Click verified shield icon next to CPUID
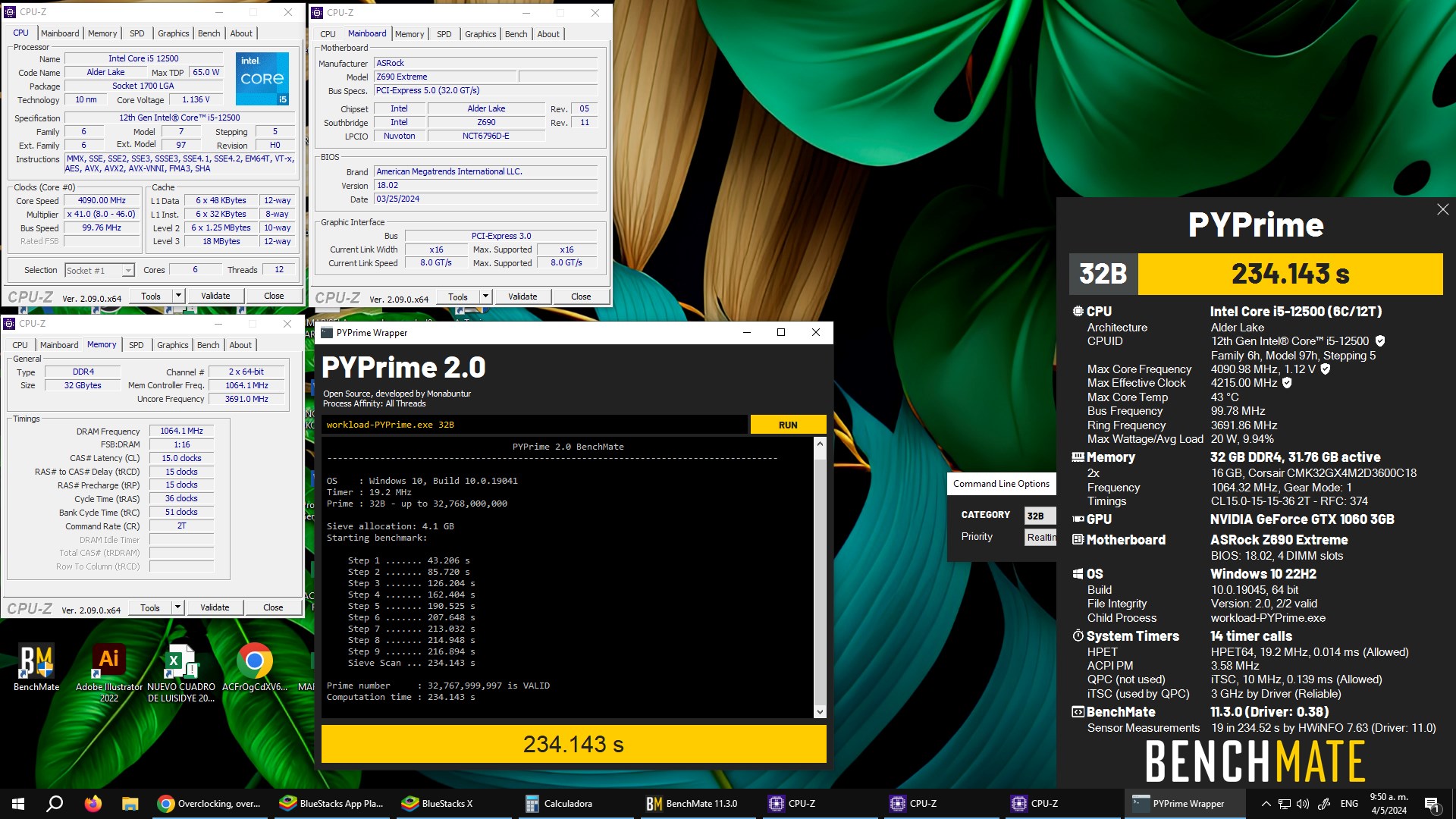Image resolution: width=1456 pixels, height=819 pixels. coord(1380,341)
